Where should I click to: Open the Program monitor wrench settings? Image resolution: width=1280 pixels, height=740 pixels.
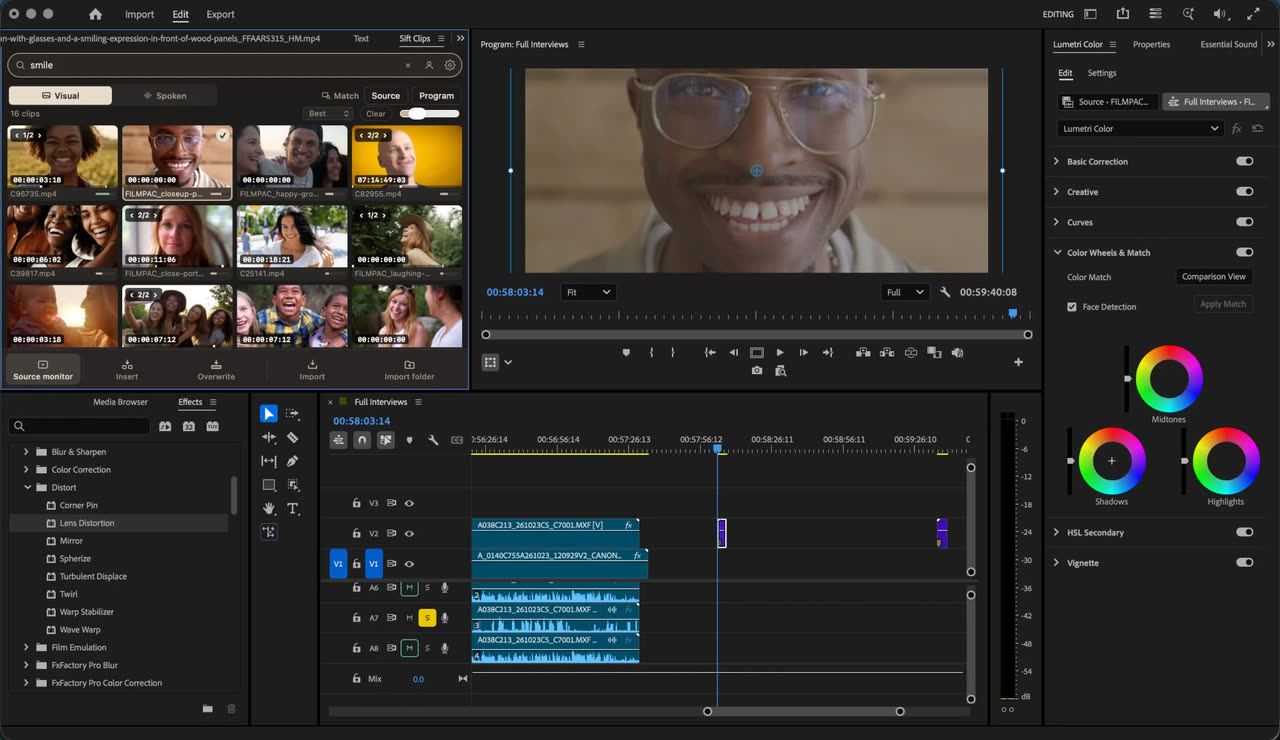point(945,292)
